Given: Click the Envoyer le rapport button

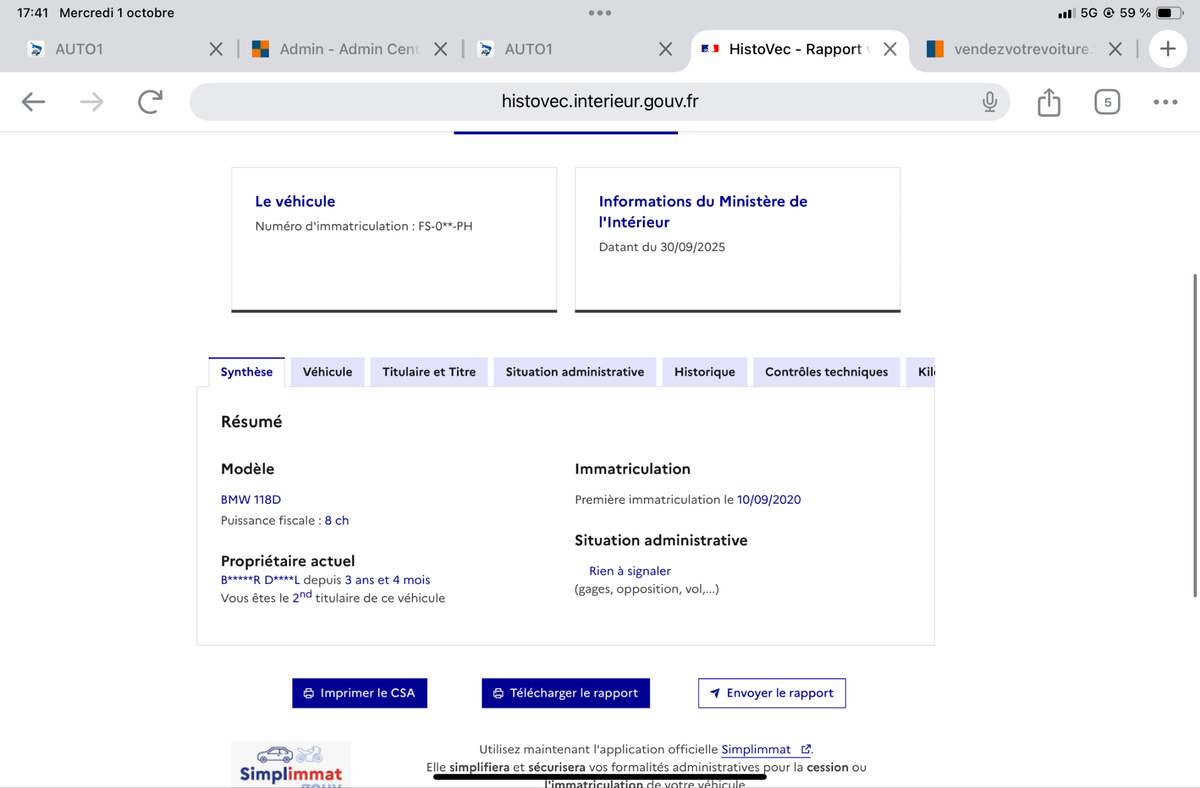Looking at the screenshot, I should click(771, 693).
